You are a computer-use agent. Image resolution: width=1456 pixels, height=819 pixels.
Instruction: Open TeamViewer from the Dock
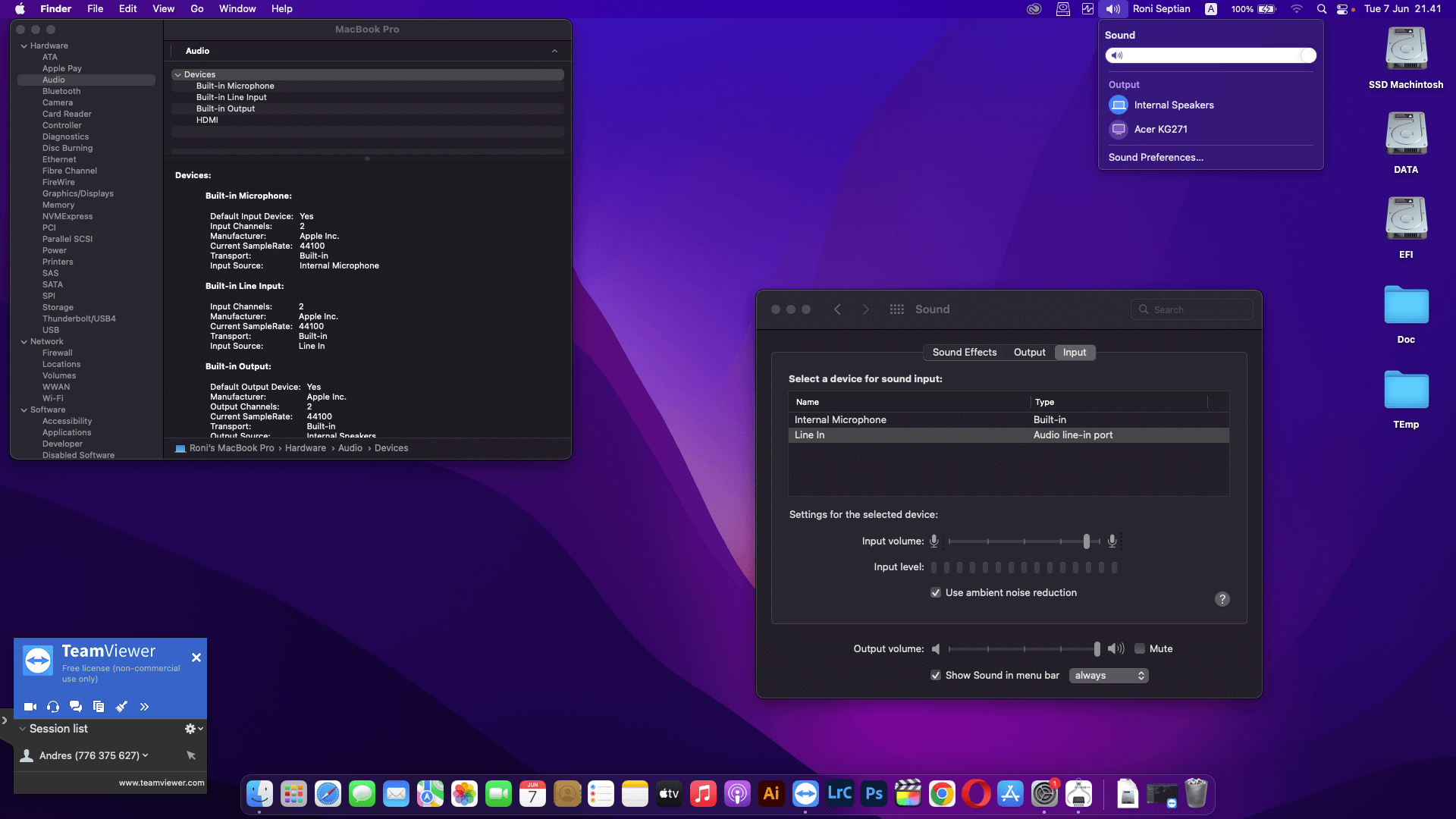(x=805, y=794)
